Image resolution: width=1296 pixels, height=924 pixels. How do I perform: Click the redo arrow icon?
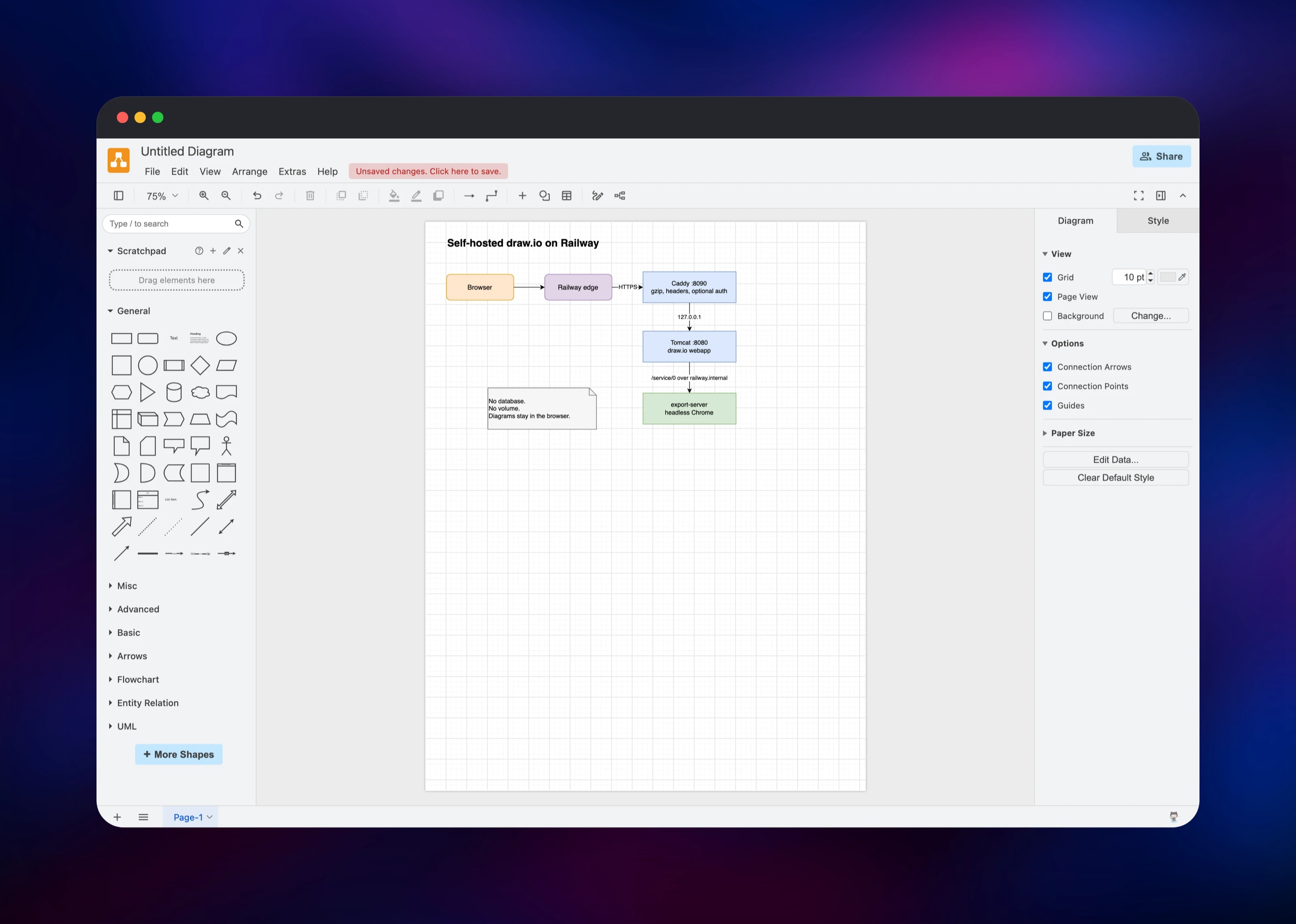pyautogui.click(x=279, y=196)
